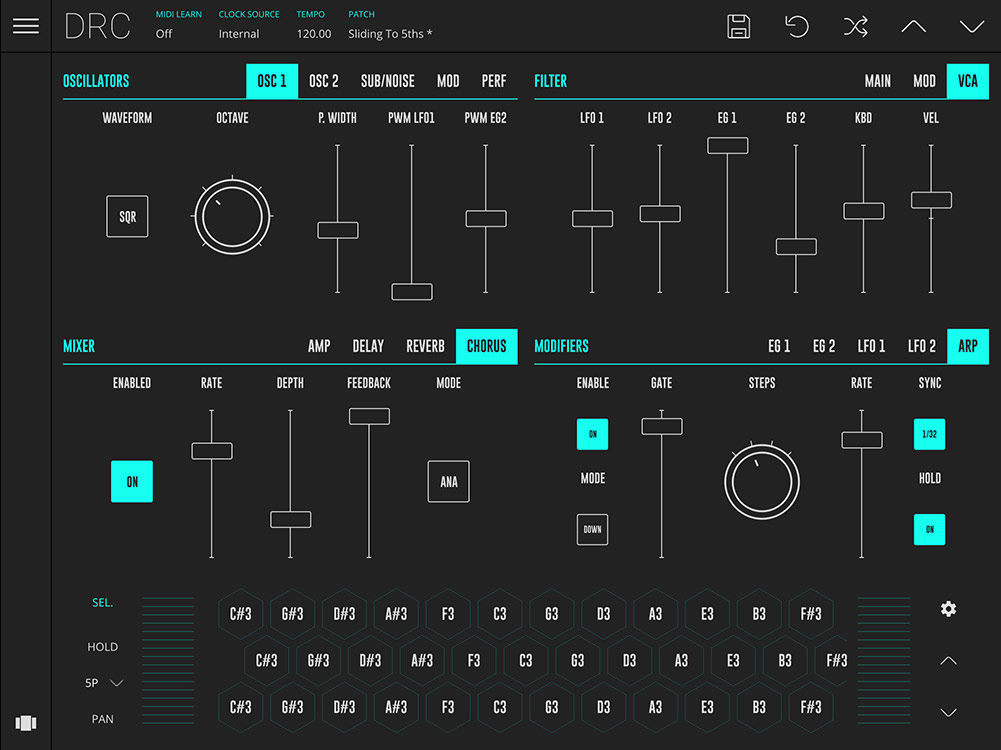This screenshot has height=750, width=1001.
Task: Click the chorus Depth slider handle
Action: 290,519
